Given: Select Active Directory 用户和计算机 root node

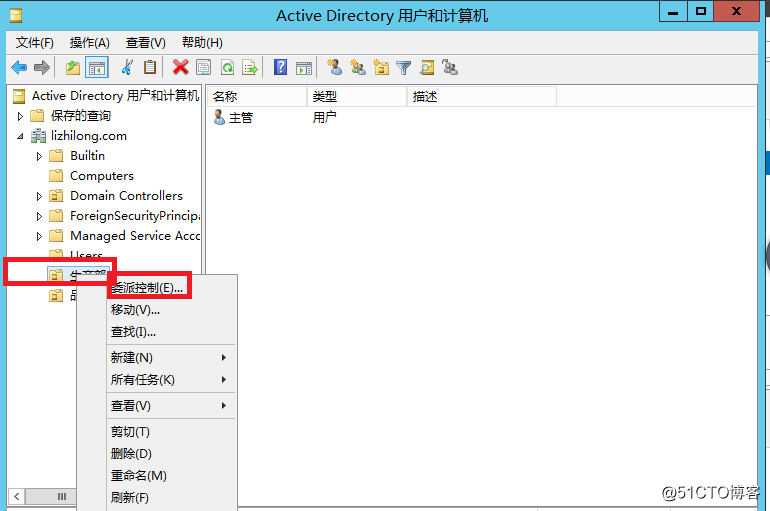Looking at the screenshot, I should [115, 96].
